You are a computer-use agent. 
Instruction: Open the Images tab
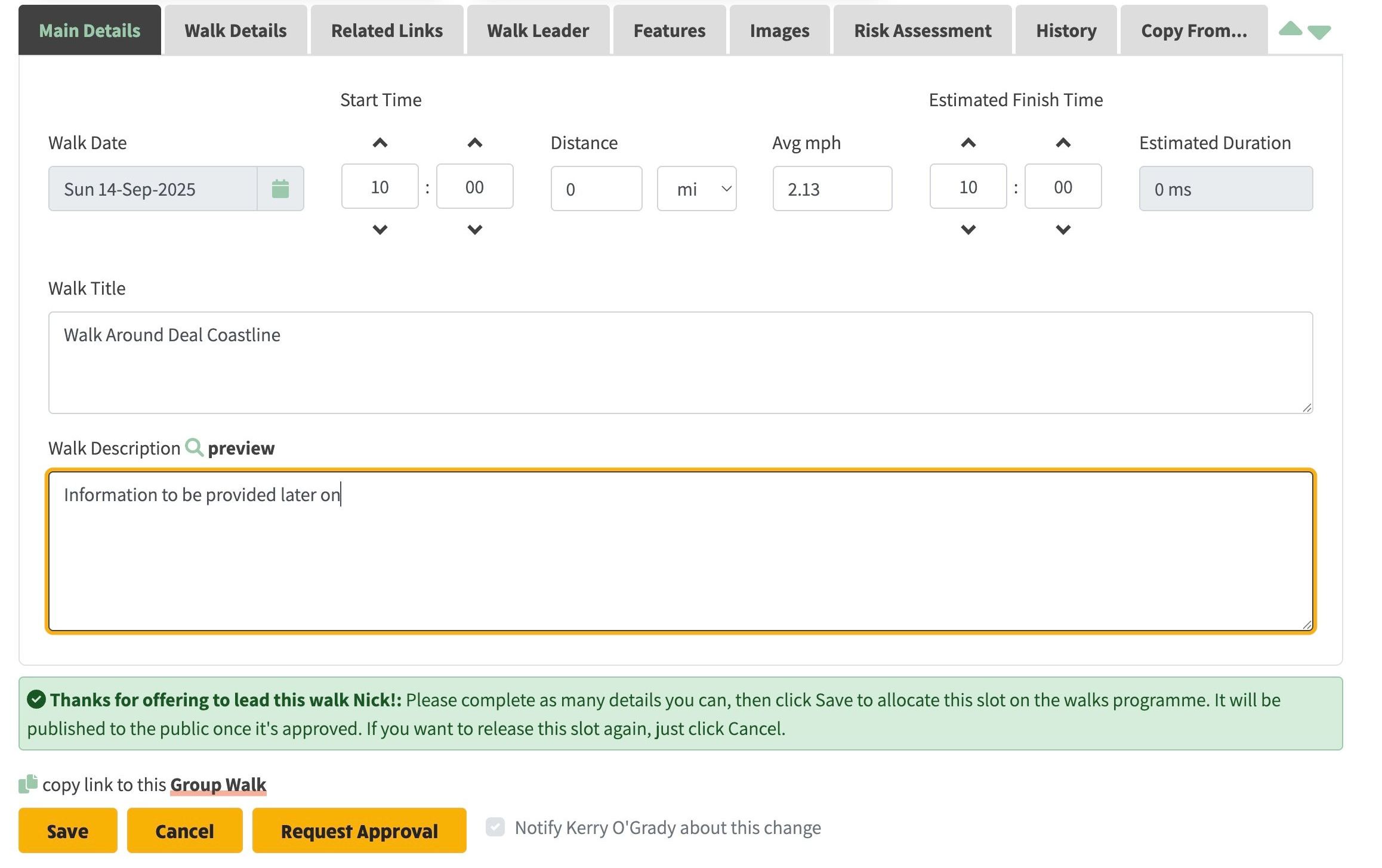(780, 30)
